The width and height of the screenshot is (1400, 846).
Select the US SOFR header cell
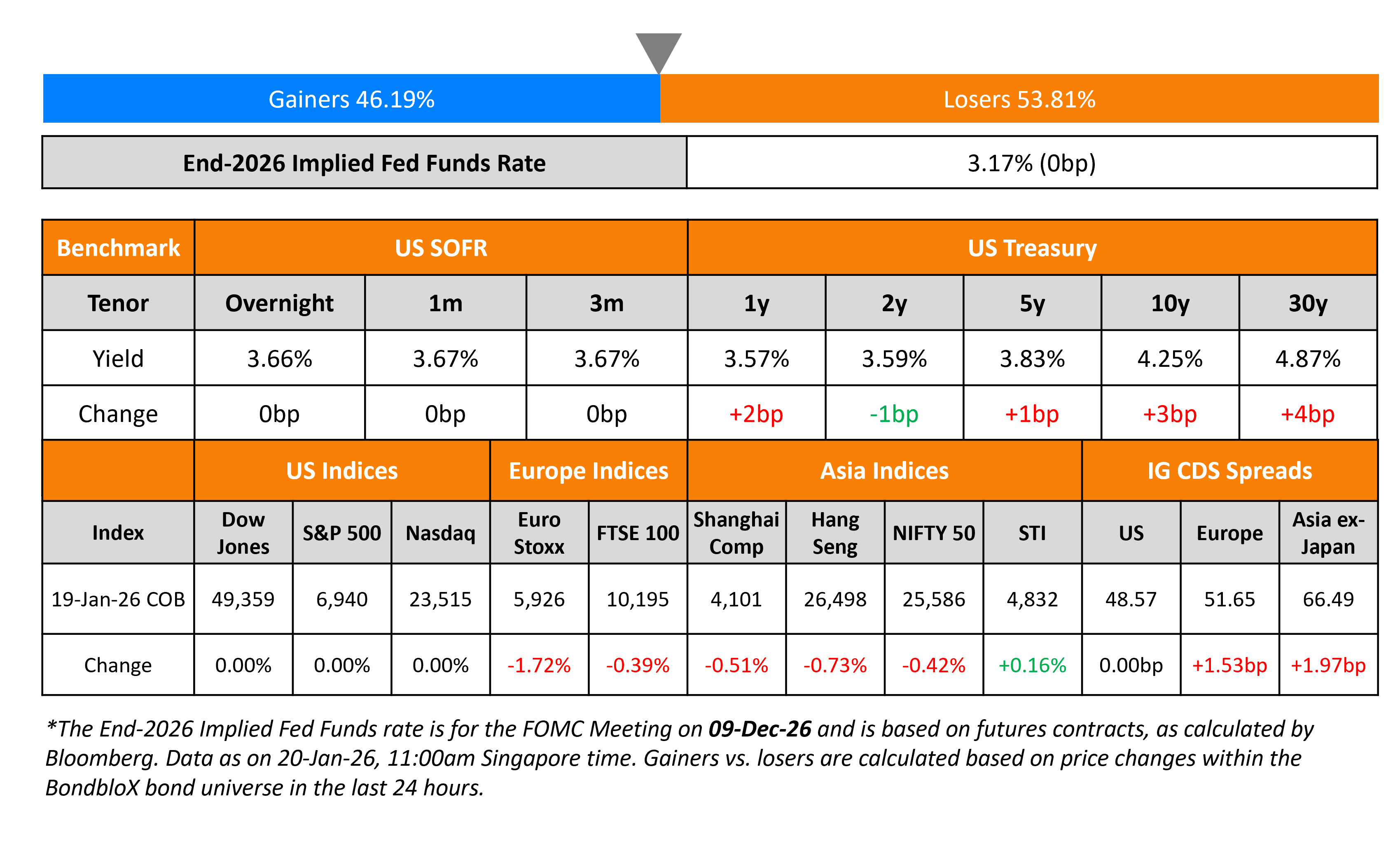tap(441, 248)
